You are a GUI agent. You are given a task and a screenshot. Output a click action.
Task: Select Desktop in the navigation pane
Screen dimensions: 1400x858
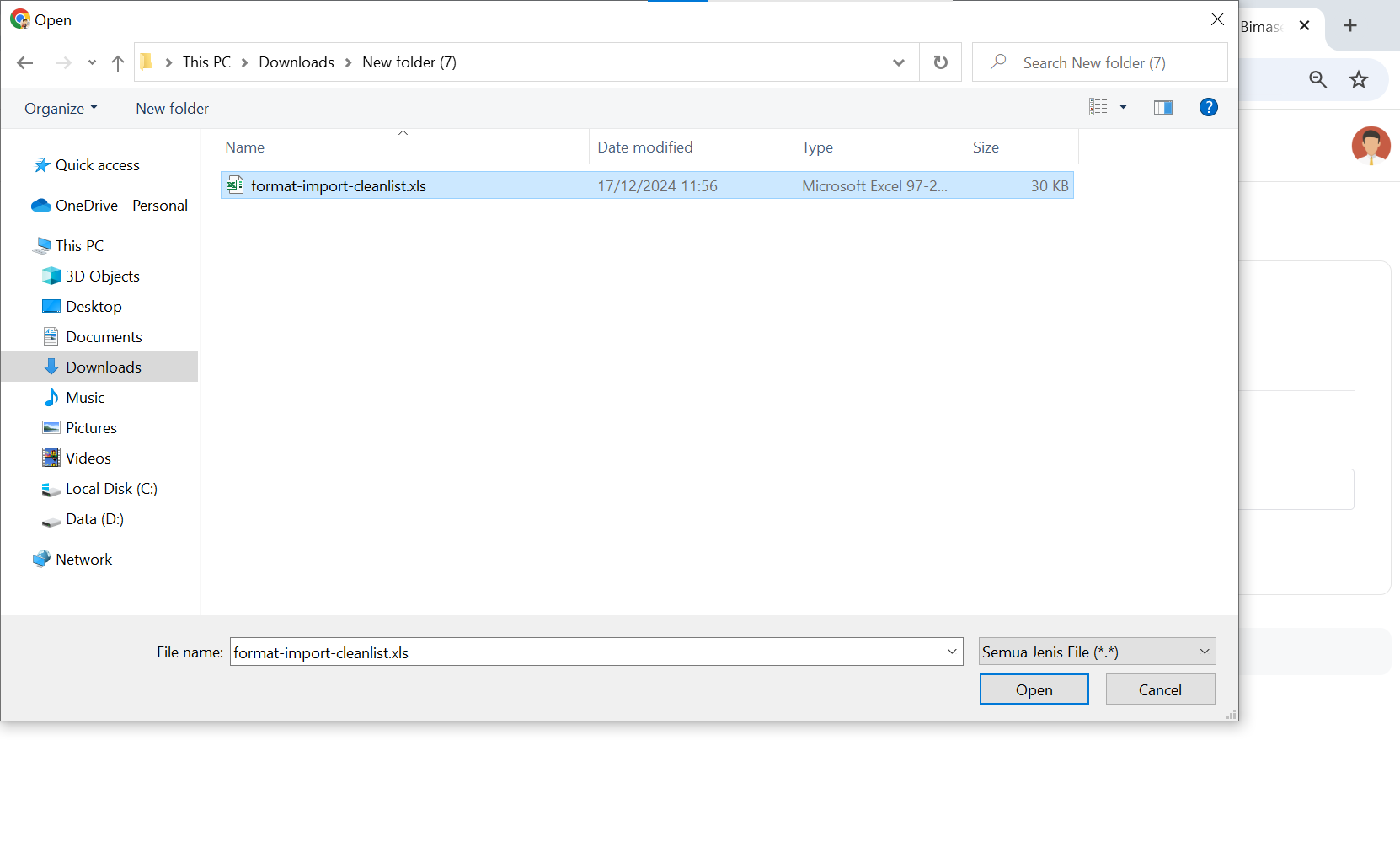[94, 307]
